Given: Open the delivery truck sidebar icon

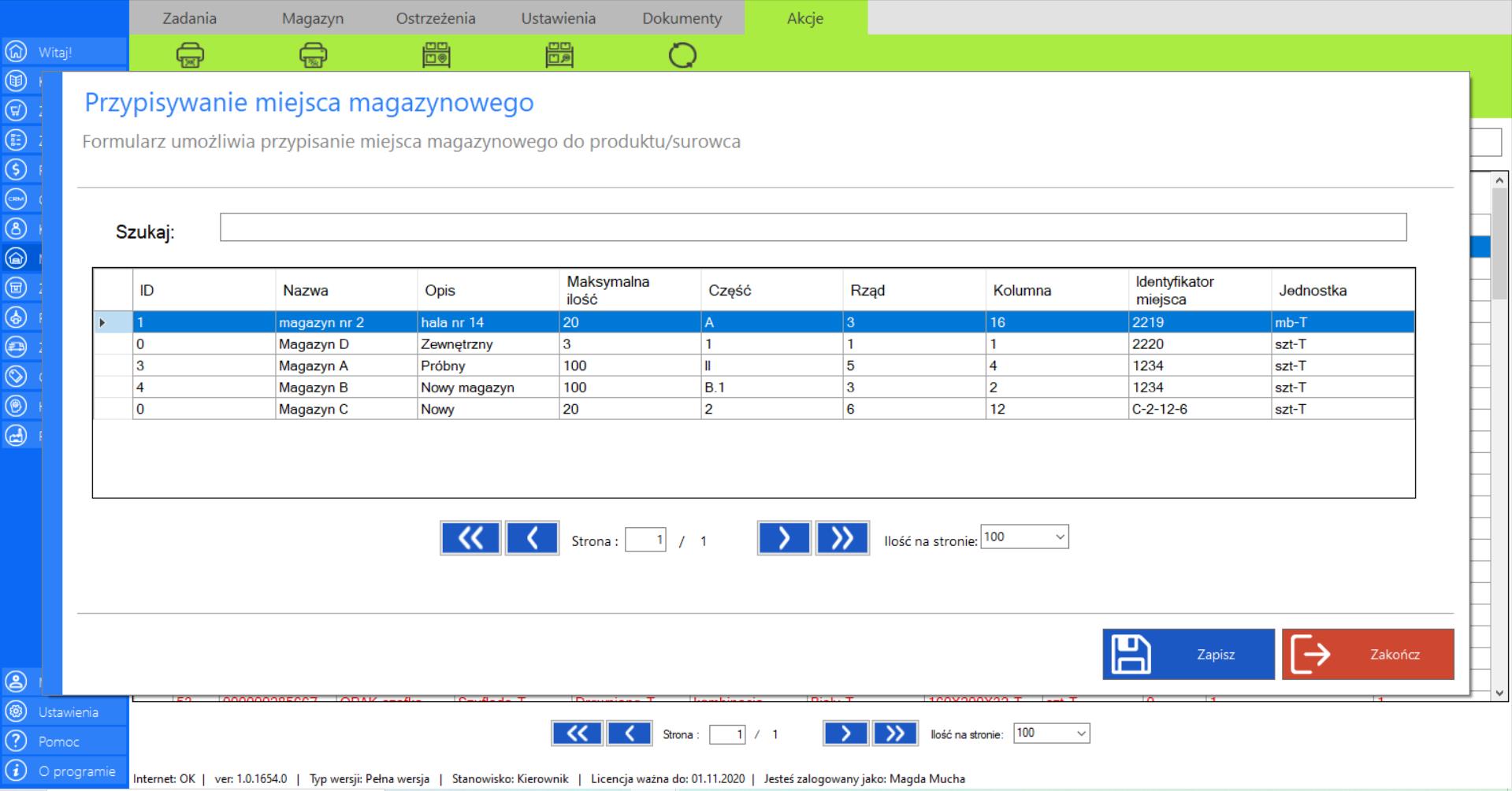Looking at the screenshot, I should 16,347.
